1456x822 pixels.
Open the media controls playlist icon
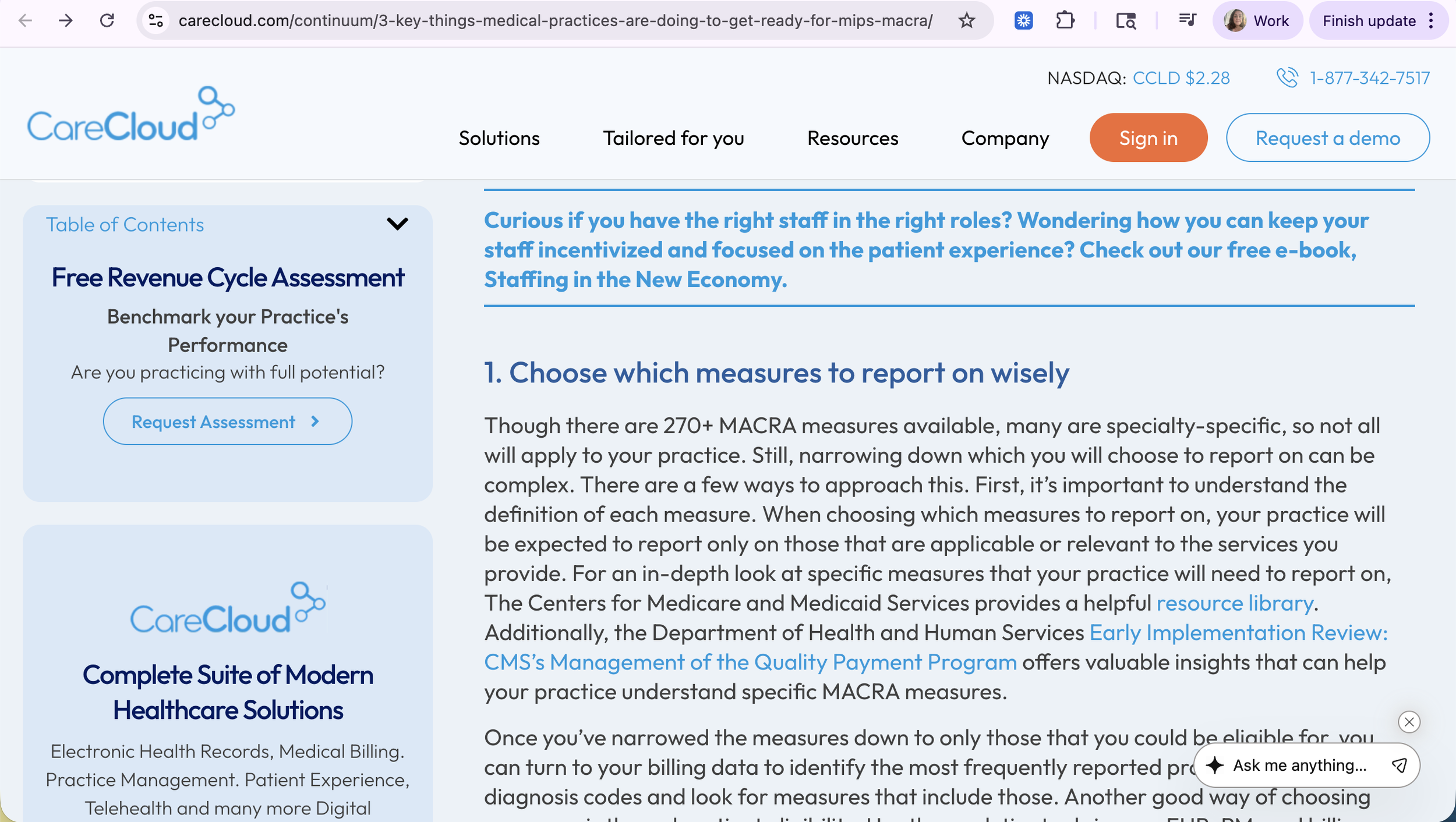[1186, 21]
